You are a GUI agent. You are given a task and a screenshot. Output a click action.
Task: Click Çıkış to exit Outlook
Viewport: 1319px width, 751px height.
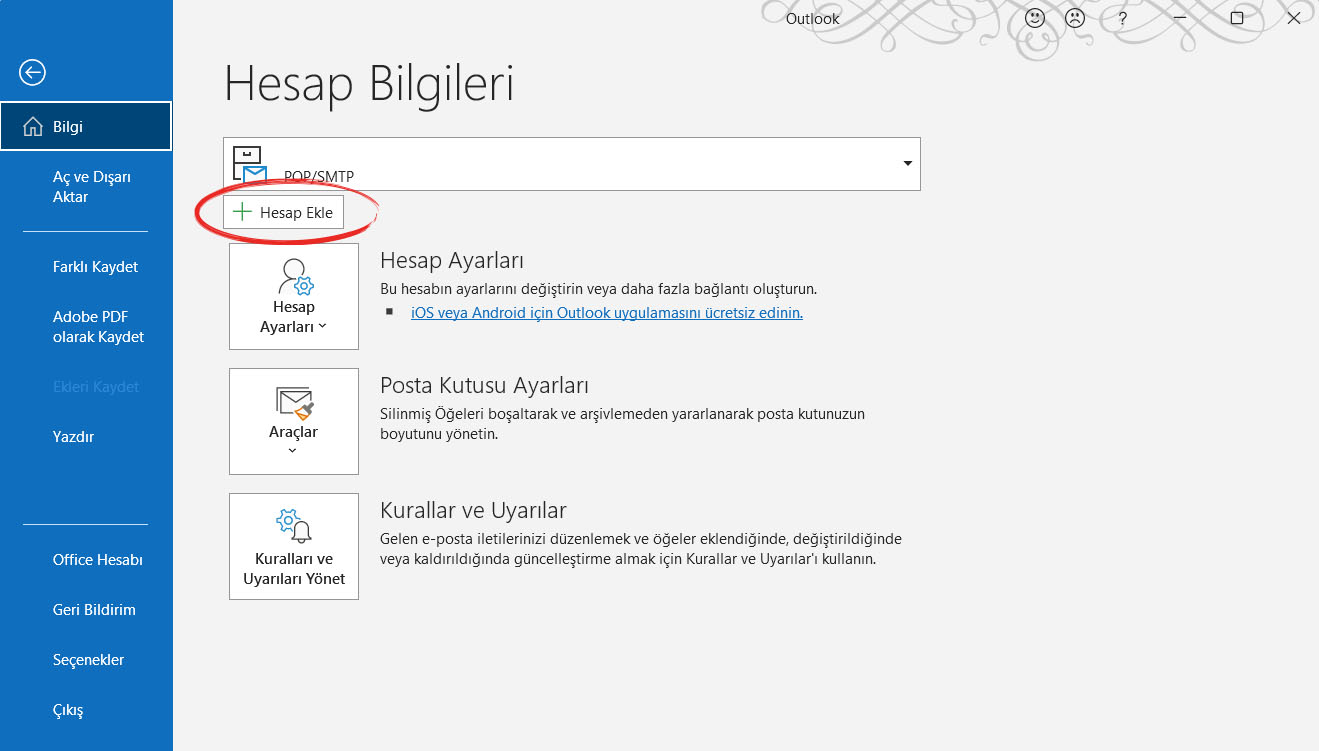pyautogui.click(x=68, y=710)
